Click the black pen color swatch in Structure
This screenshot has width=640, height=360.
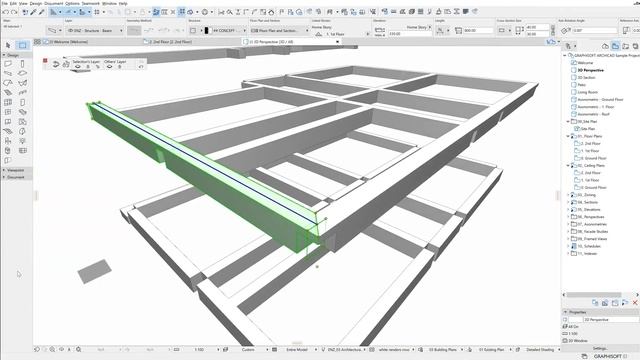207,31
